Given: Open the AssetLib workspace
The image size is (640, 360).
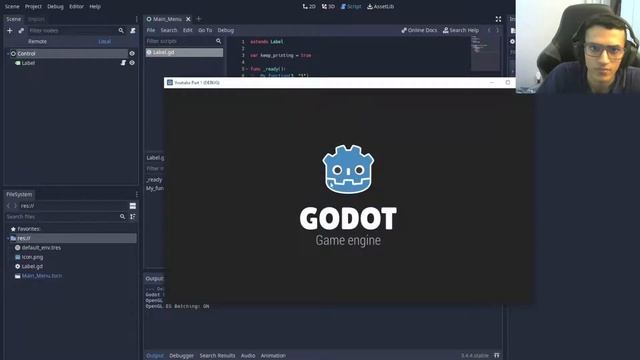Looking at the screenshot, I should point(380,7).
